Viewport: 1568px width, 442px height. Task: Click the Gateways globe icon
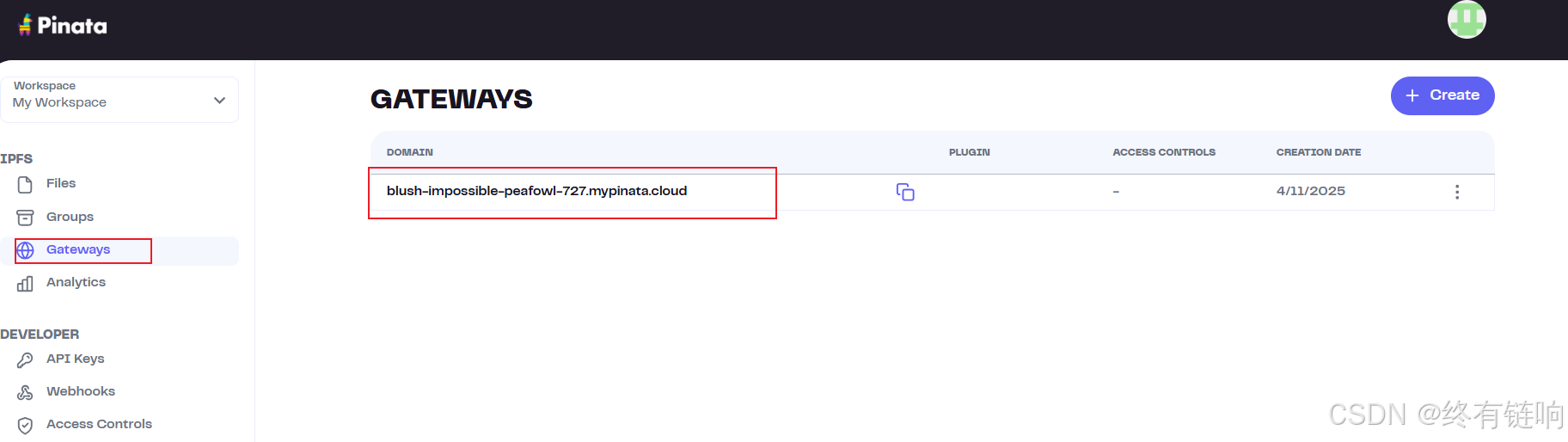[x=26, y=250]
